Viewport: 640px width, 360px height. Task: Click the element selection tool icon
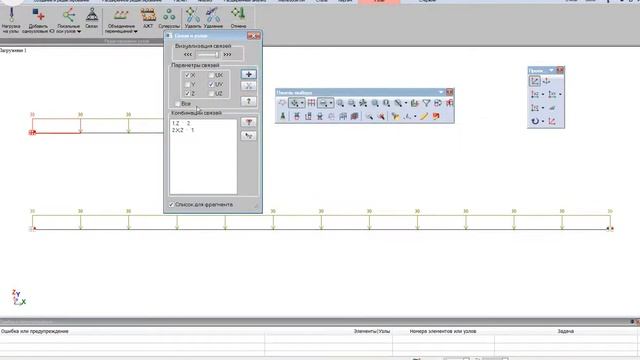pyautogui.click(x=323, y=103)
